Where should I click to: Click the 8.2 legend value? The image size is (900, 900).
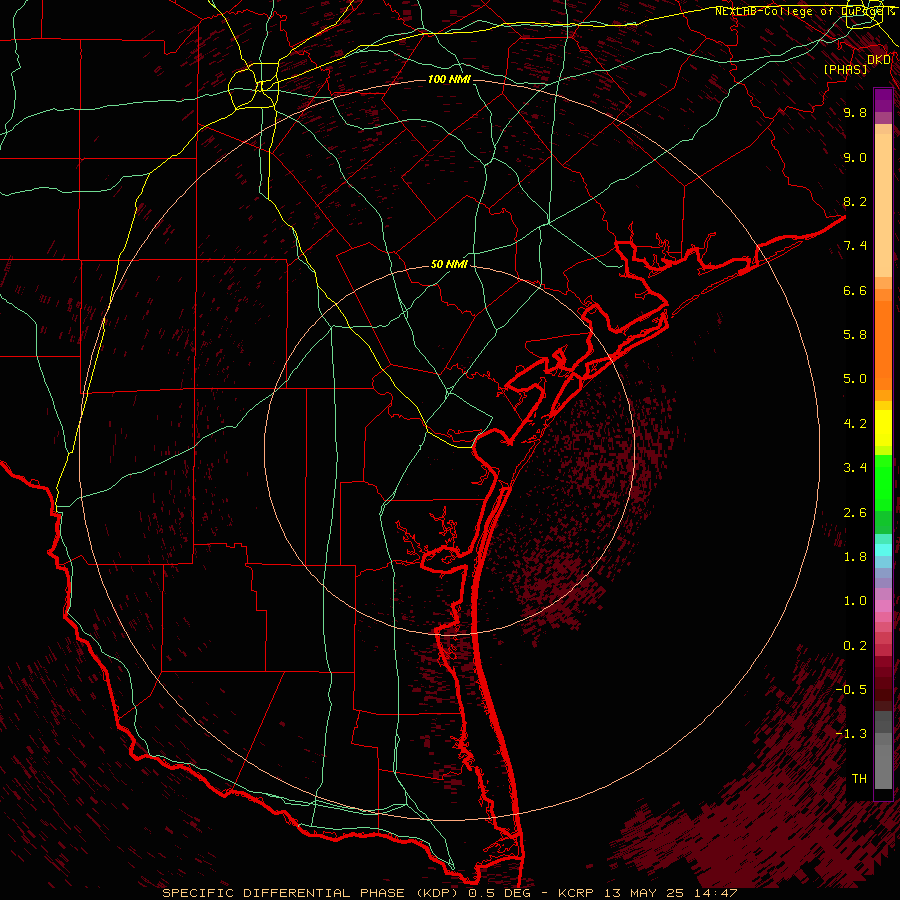point(855,201)
